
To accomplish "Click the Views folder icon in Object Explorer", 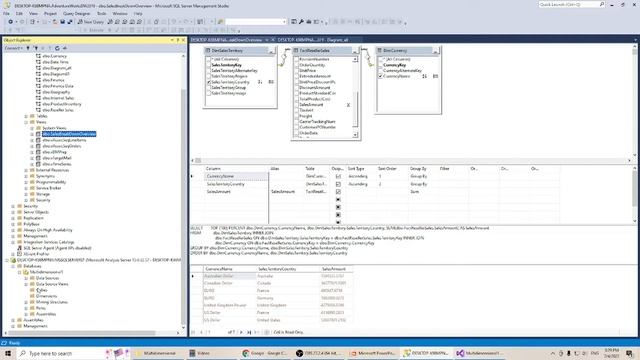I will pyautogui.click(x=32, y=122).
